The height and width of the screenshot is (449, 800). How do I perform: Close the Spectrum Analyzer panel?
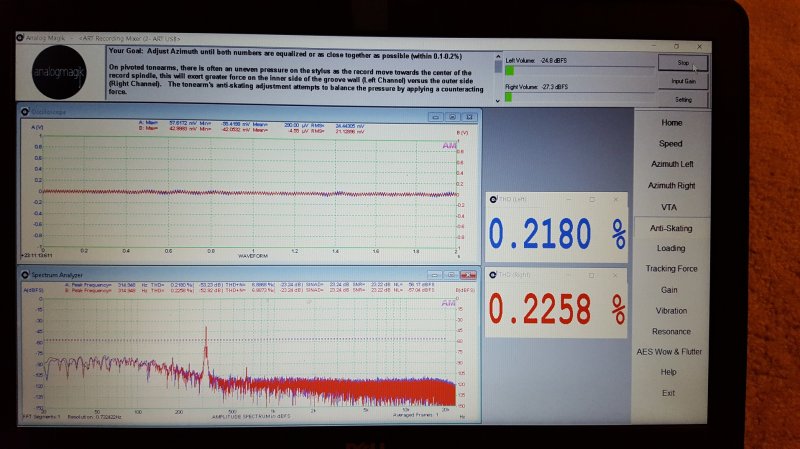[468, 275]
